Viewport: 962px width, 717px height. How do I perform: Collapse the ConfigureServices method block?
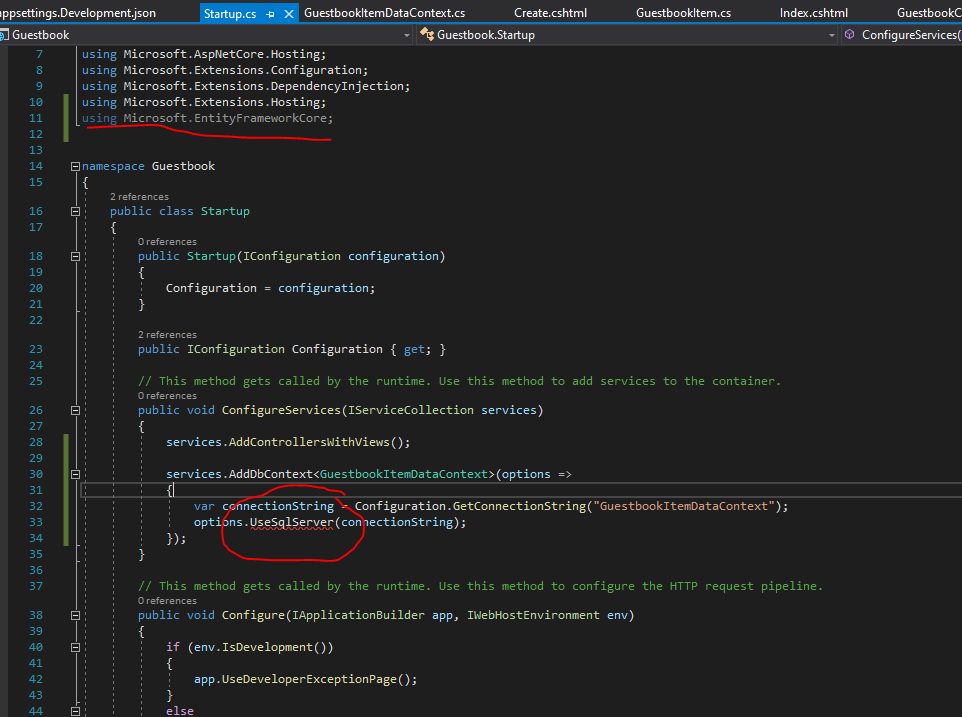pyautogui.click(x=75, y=410)
